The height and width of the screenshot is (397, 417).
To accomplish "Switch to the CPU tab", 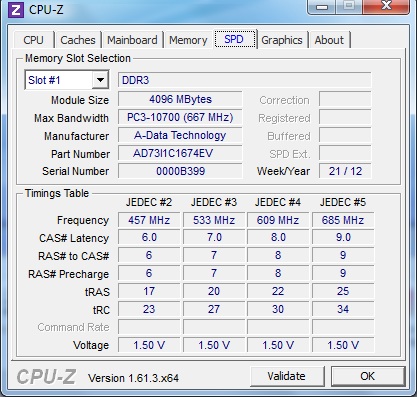I will click(x=33, y=40).
